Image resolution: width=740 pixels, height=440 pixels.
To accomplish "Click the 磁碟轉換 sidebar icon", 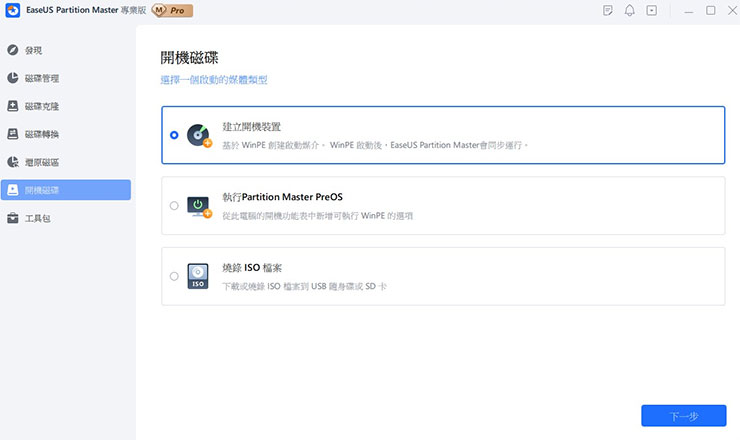I will 13,134.
